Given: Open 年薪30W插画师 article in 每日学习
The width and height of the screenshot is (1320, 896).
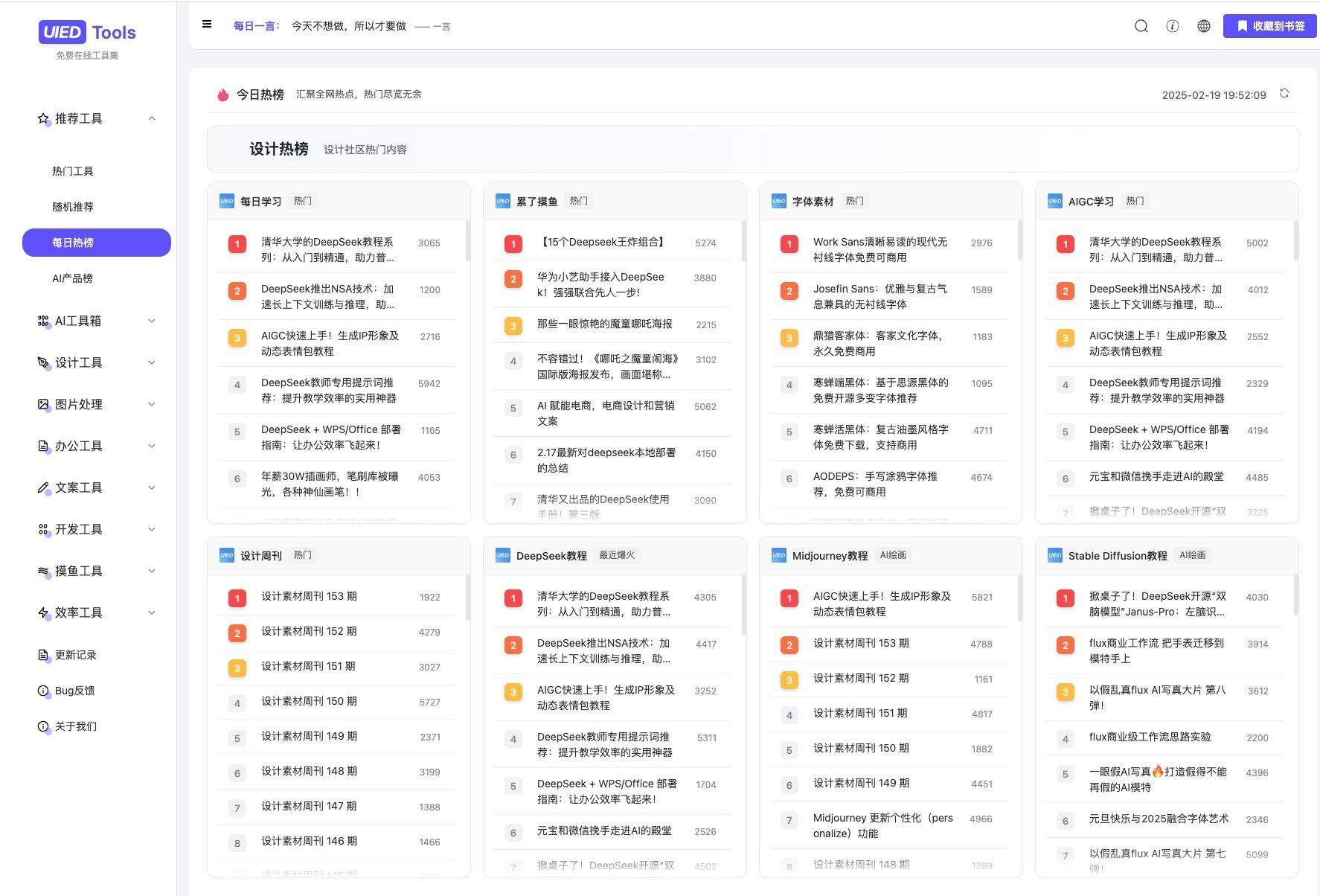Looking at the screenshot, I should point(330,484).
